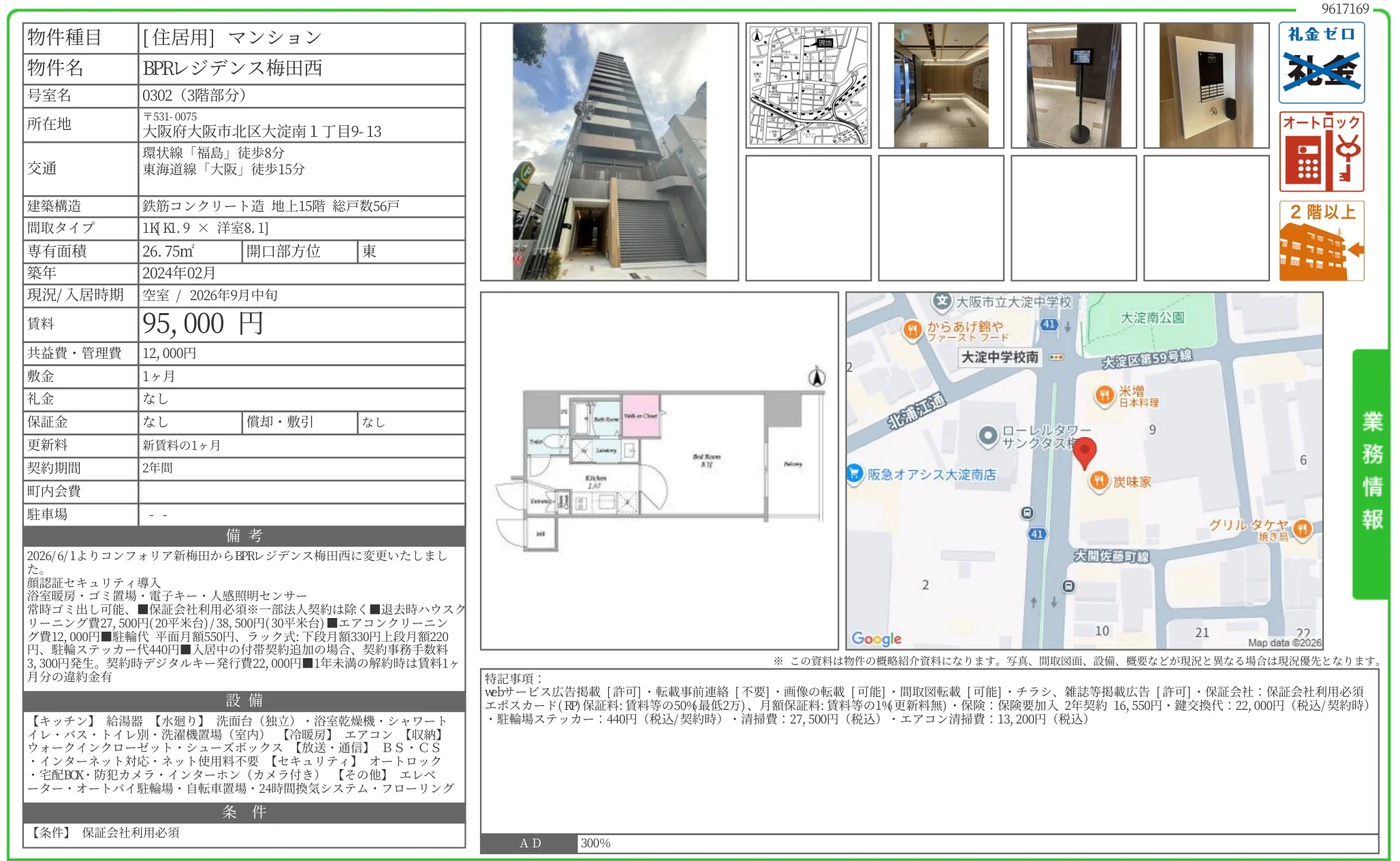Click the 条件 section header

[x=244, y=812]
